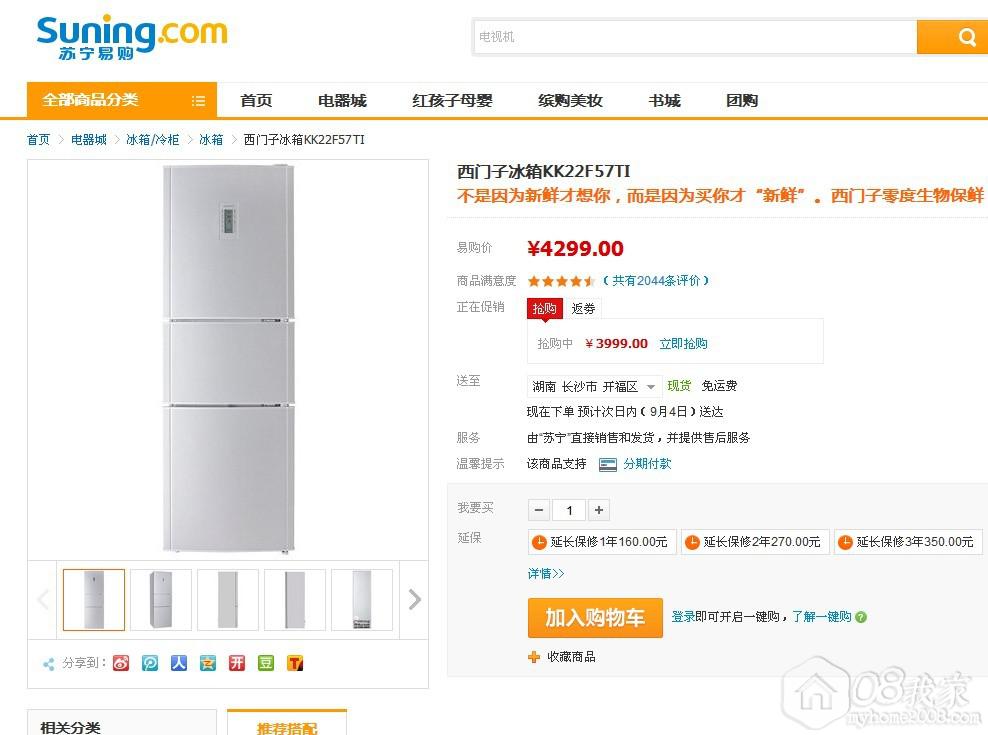Share to Kaixin (开) icon
Image resolution: width=988 pixels, height=735 pixels.
[237, 662]
